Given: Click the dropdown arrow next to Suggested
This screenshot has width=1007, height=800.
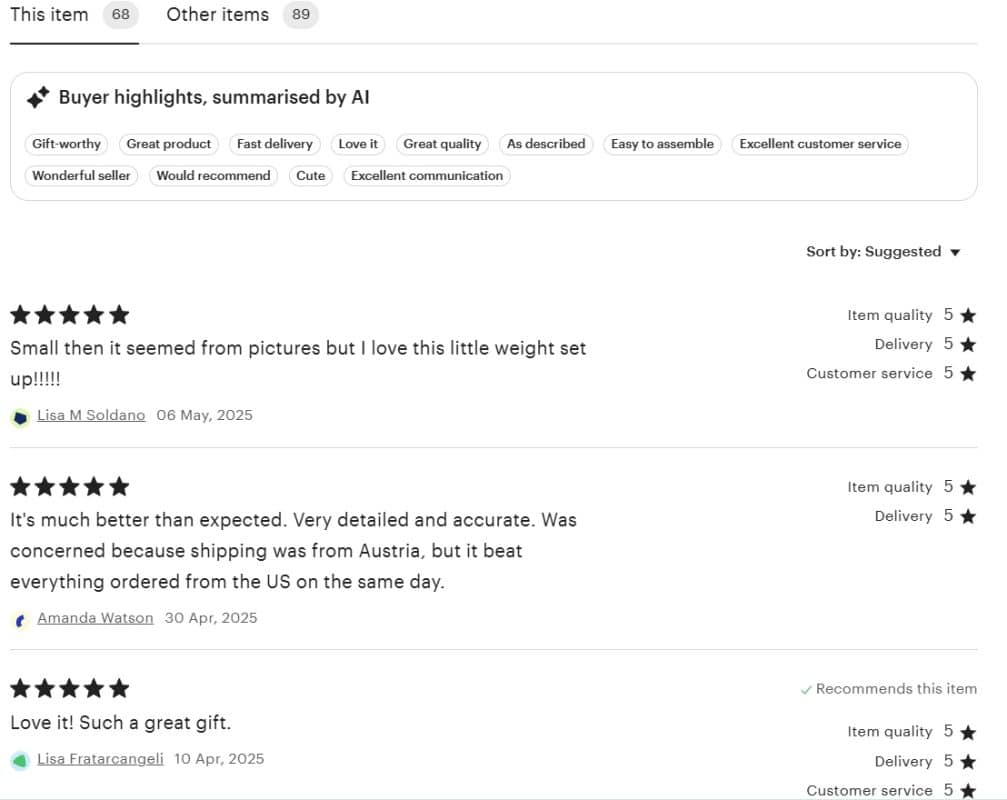Looking at the screenshot, I should 955,252.
